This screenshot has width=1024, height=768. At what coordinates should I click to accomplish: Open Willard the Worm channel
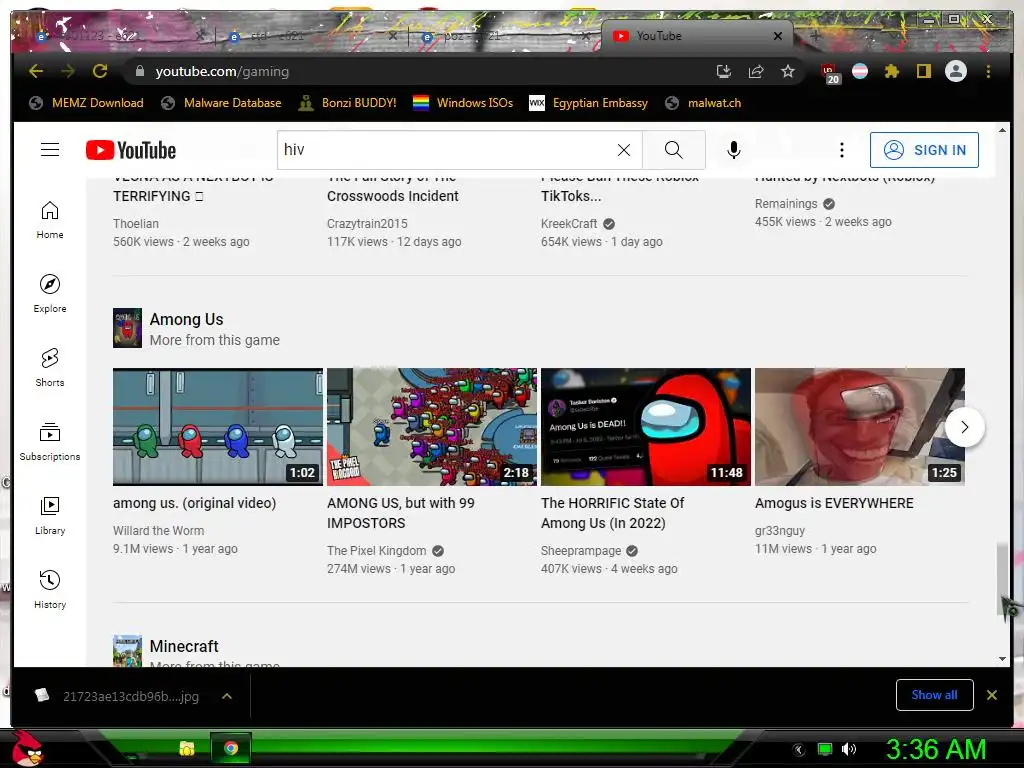[x=158, y=530]
